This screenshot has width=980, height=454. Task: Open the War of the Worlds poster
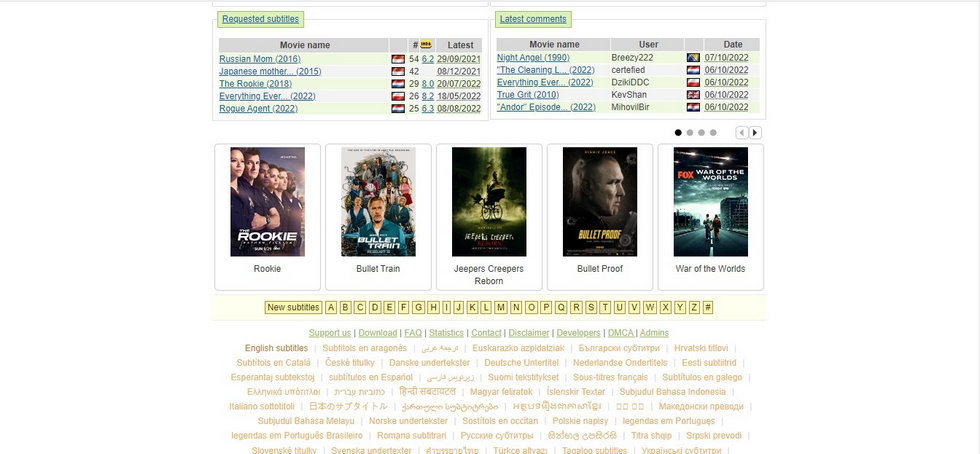tap(711, 202)
